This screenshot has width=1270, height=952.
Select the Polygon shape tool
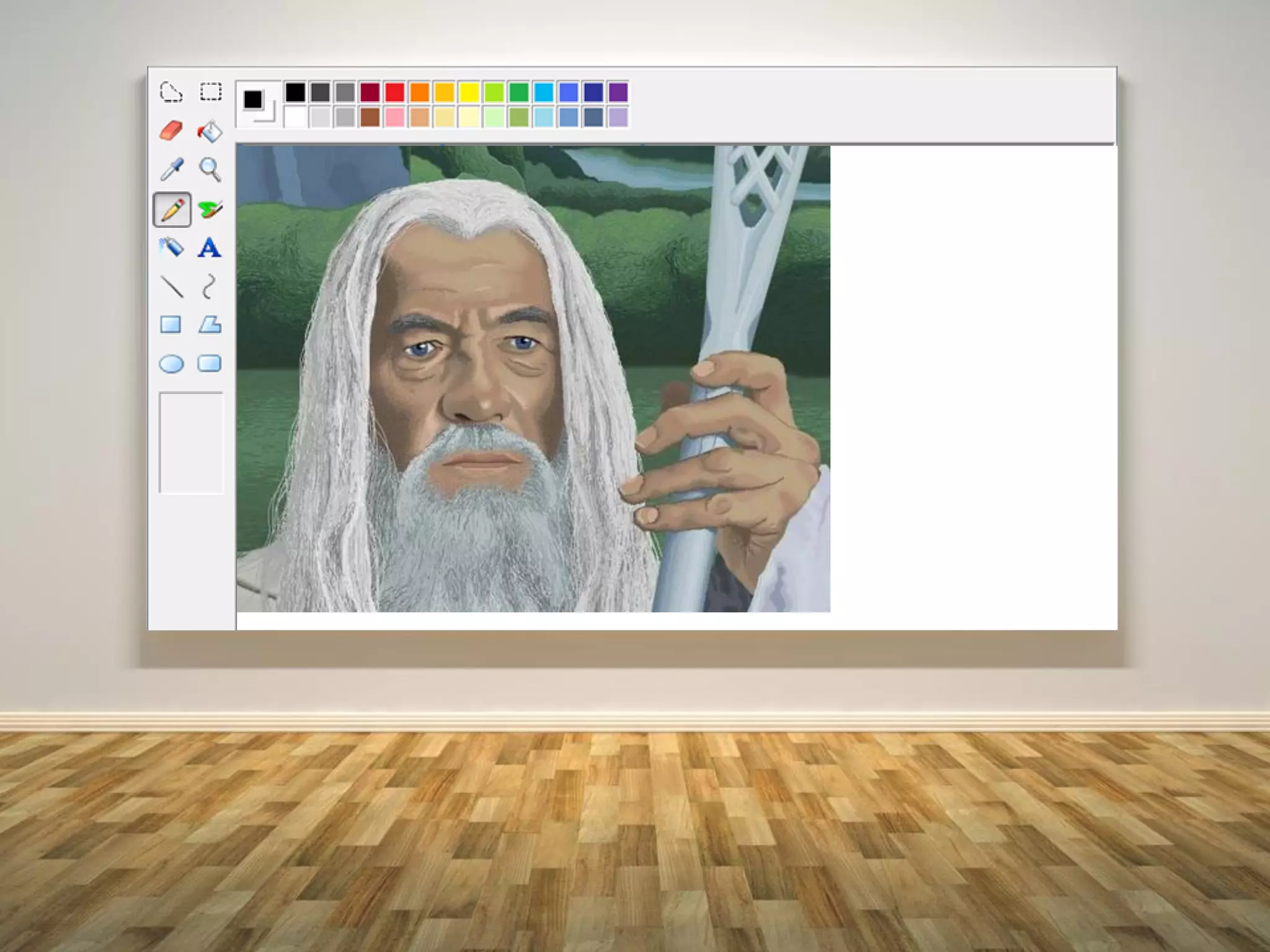tap(210, 325)
